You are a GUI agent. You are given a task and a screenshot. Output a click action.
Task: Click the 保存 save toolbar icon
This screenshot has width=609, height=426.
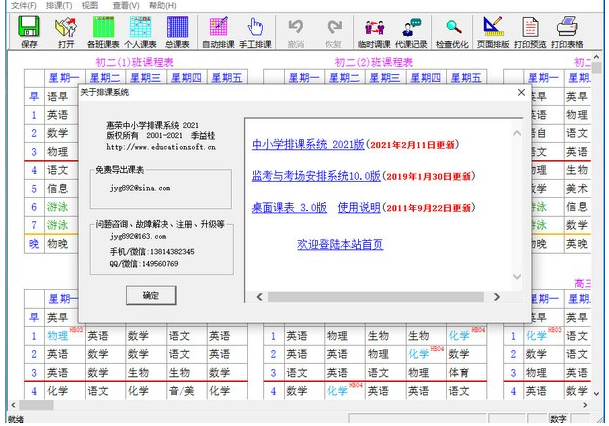tap(29, 32)
